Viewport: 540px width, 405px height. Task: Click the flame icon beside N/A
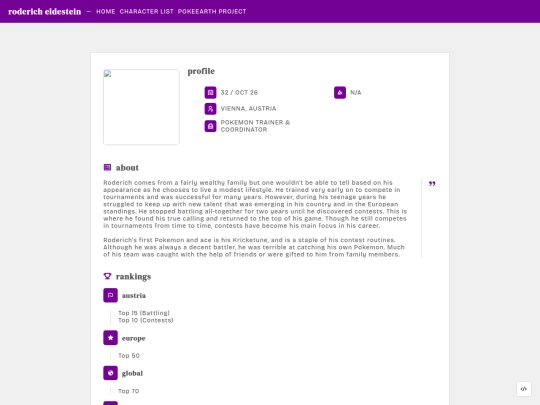pos(340,93)
